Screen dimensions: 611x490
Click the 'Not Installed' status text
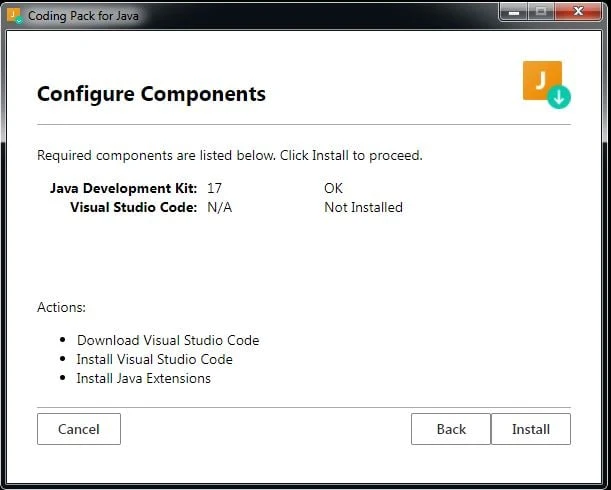tap(364, 207)
